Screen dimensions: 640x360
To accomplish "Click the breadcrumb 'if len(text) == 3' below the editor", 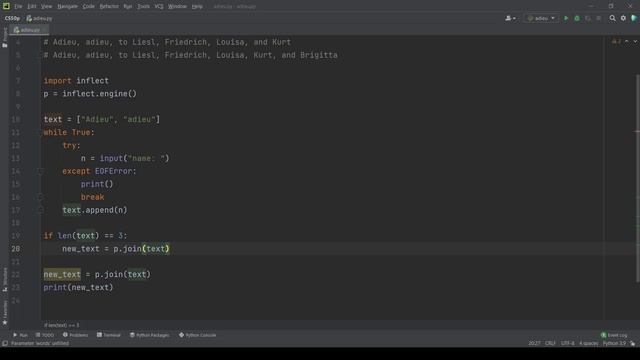I will [61, 325].
